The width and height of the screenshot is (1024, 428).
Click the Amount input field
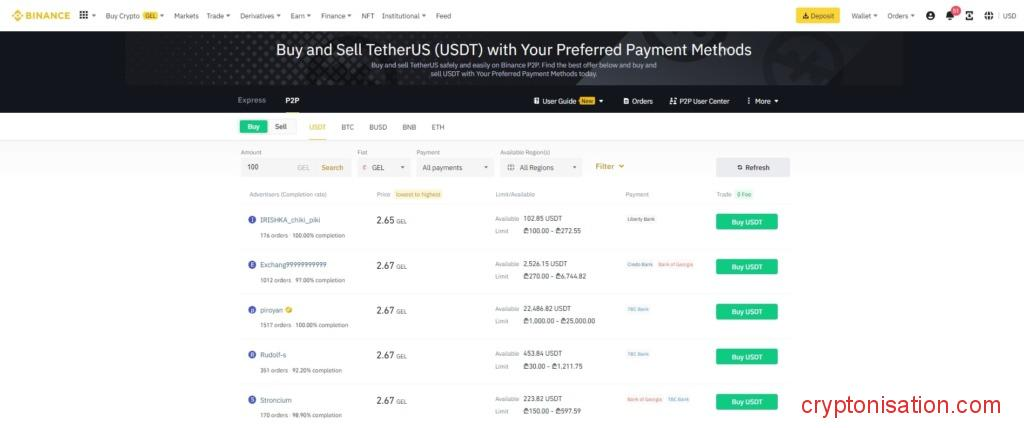click(x=270, y=168)
